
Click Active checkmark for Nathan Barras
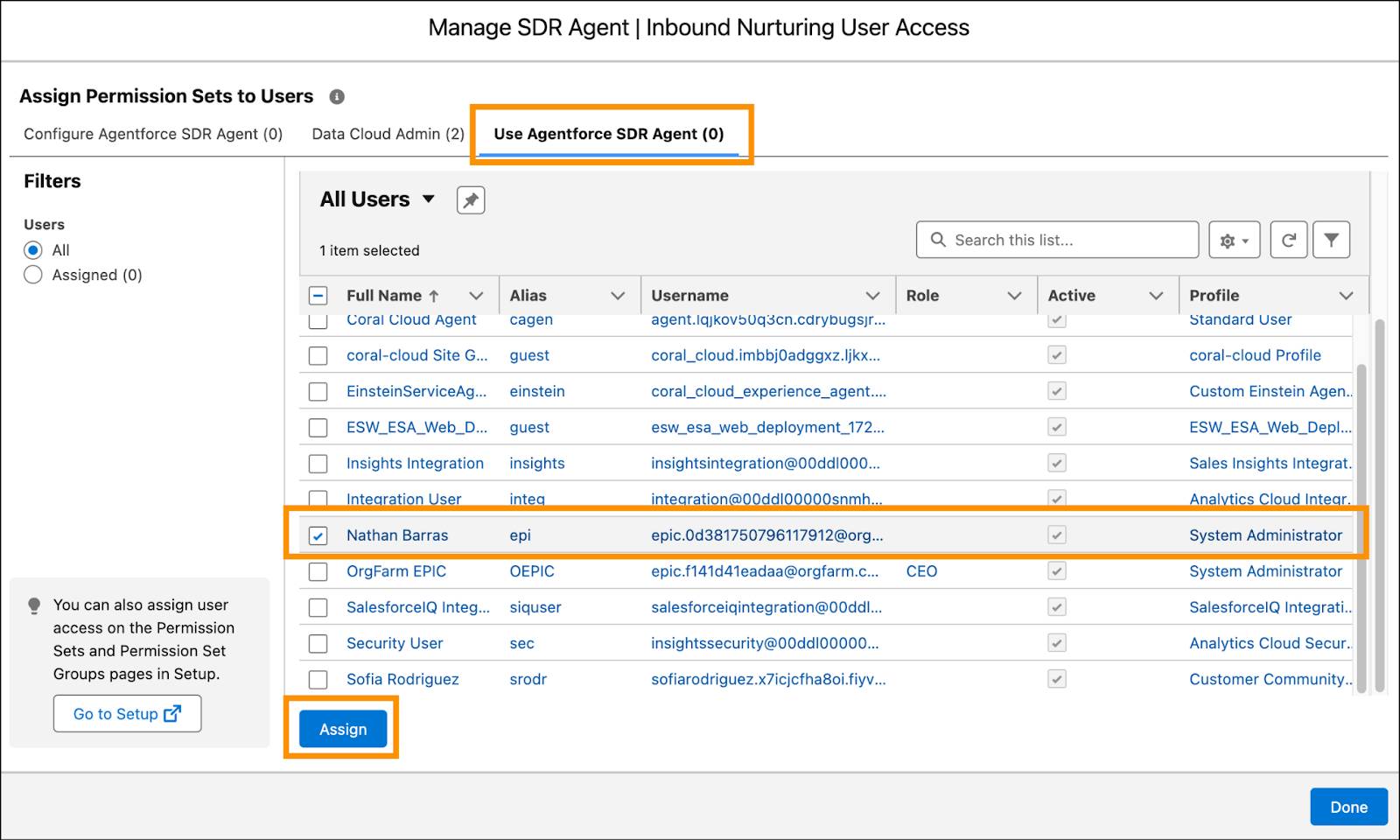tap(1057, 535)
